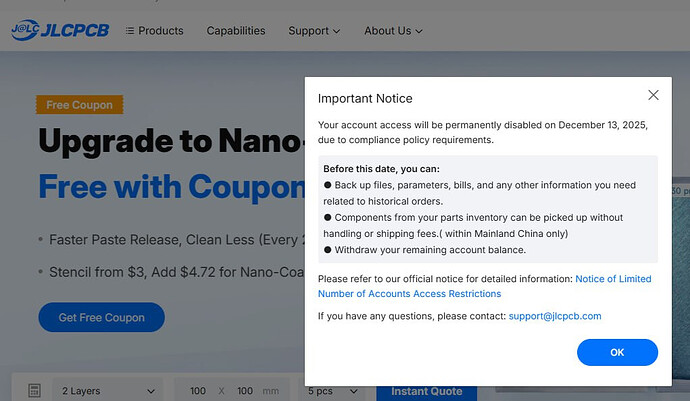Click the support@jlcpcb.com email link
690x401 pixels.
554,316
